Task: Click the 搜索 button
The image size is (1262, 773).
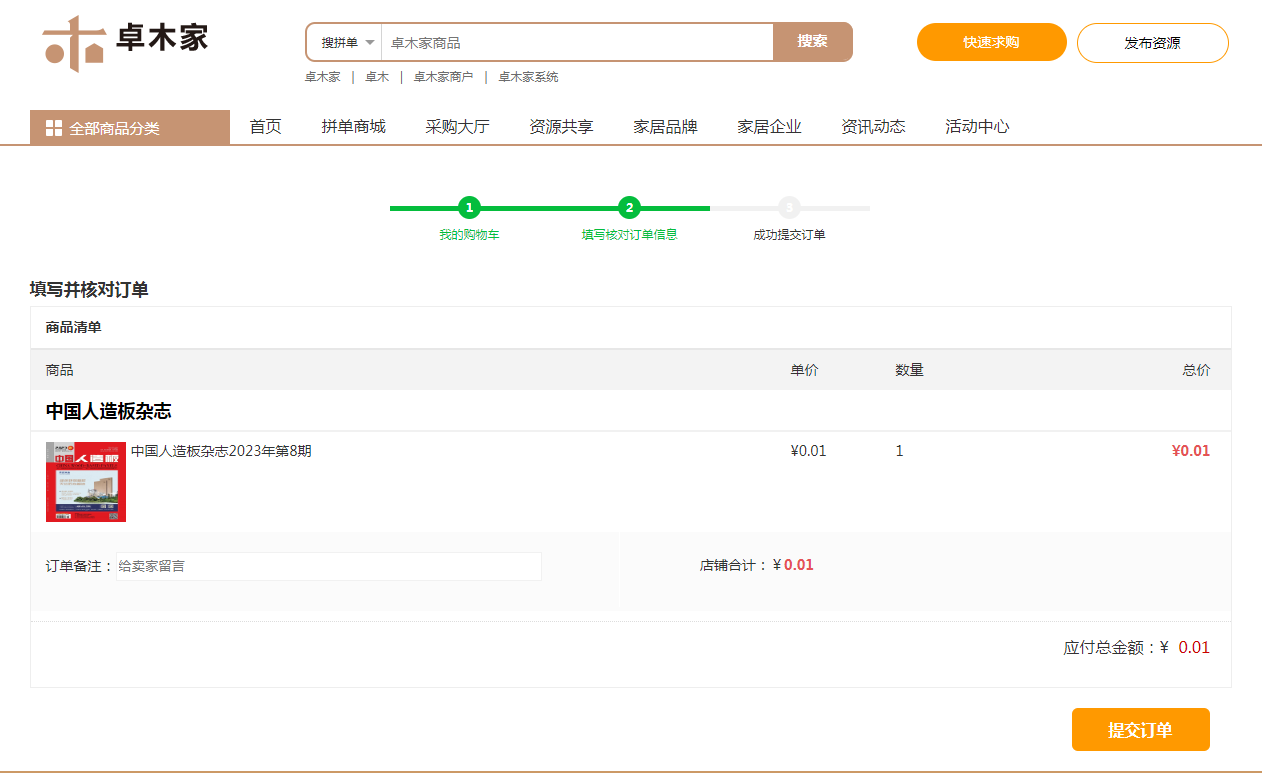Action: point(812,42)
